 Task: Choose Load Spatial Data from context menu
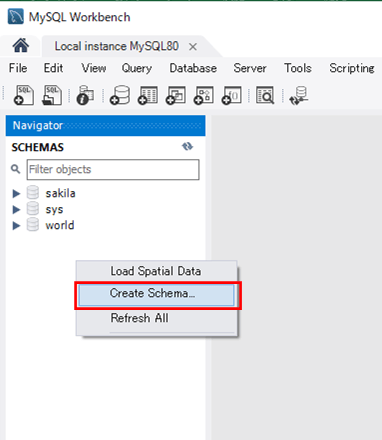[156, 271]
